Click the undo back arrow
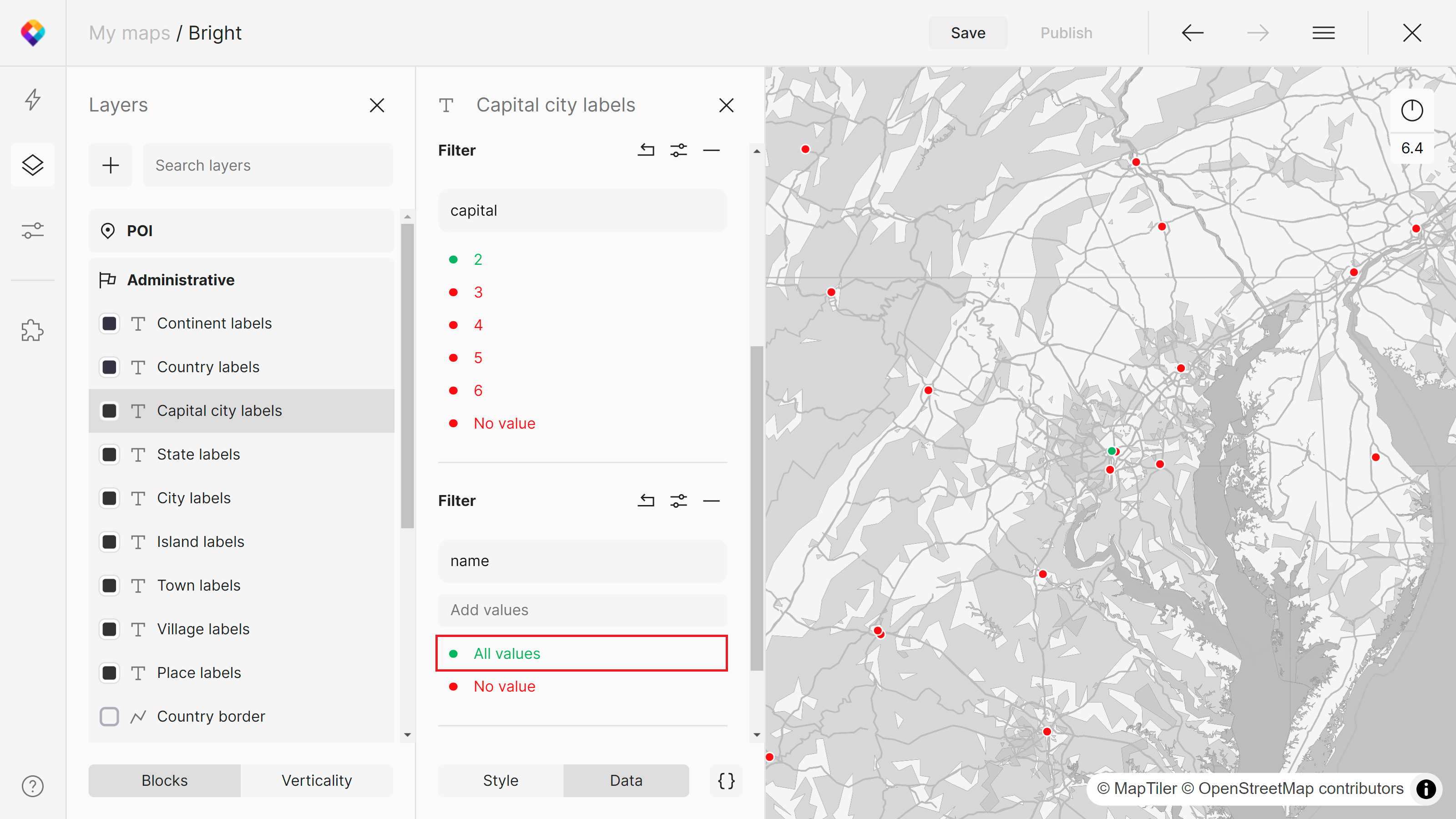This screenshot has width=1456, height=819. 1193,33
